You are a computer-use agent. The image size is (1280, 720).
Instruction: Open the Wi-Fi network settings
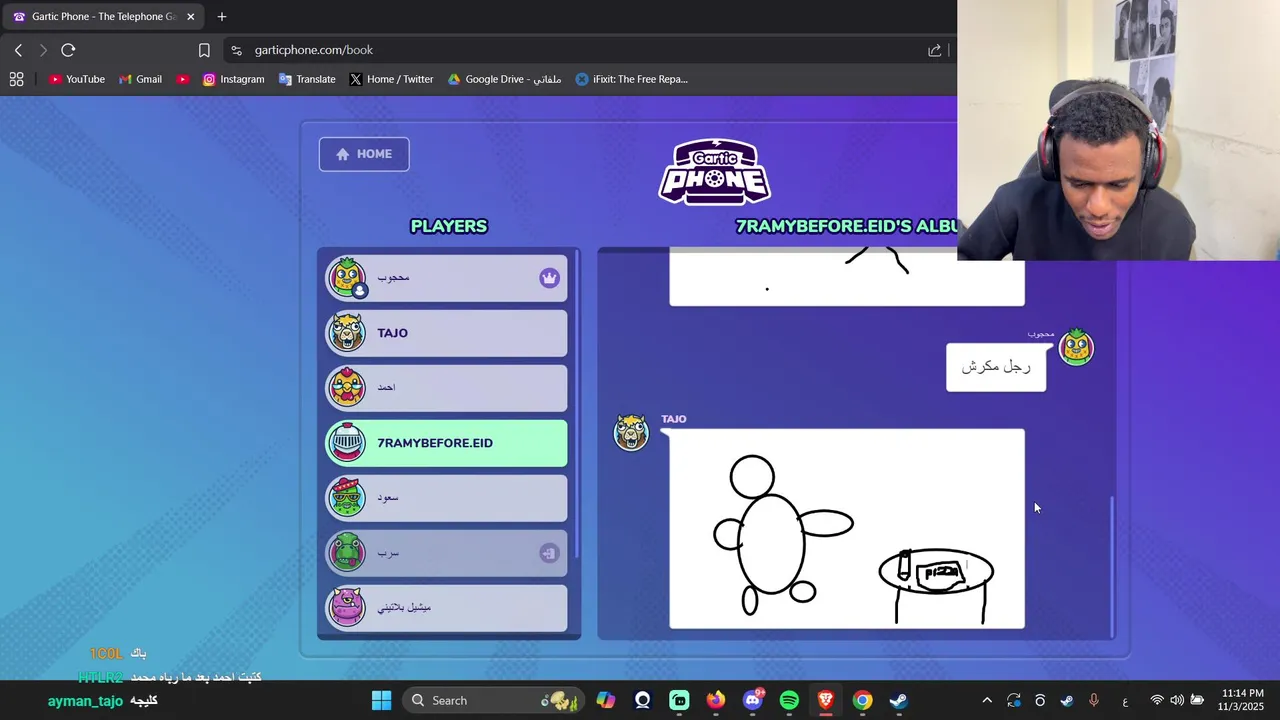click(1157, 700)
